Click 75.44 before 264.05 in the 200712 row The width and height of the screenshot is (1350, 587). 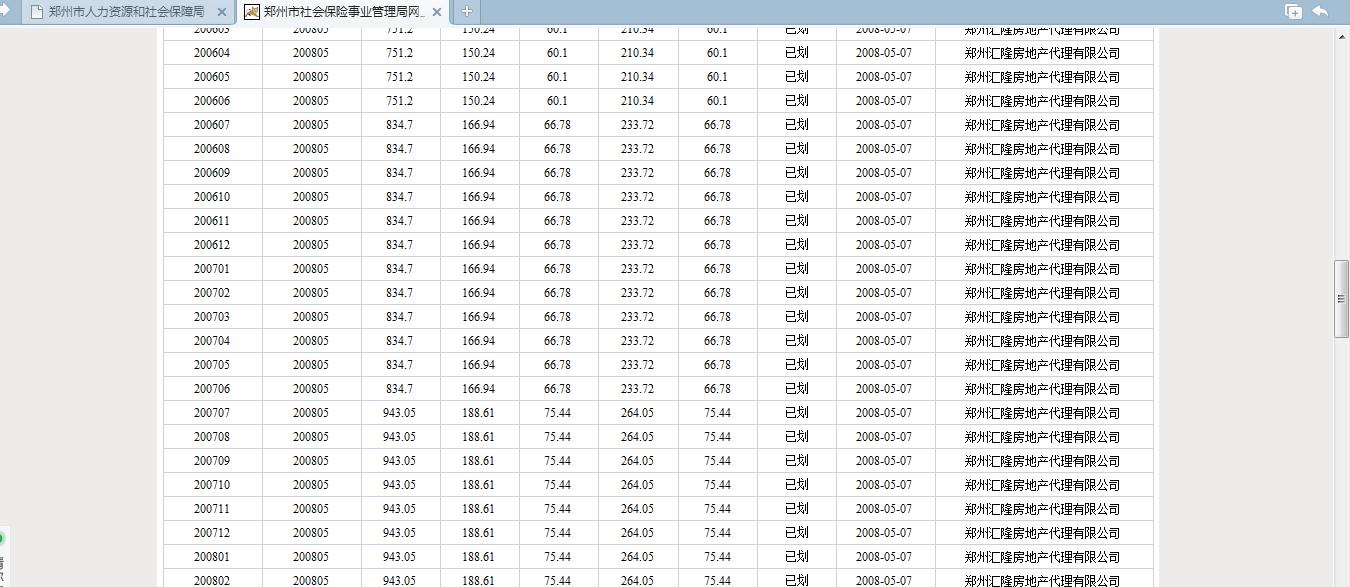[x=558, y=533]
